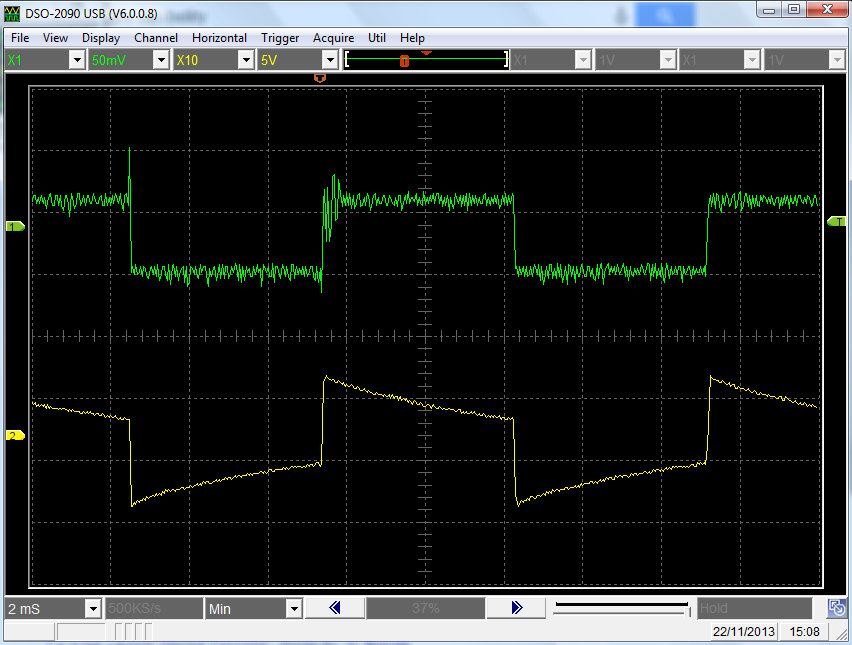Open the Util menu
This screenshot has height=645, width=852.
click(377, 38)
